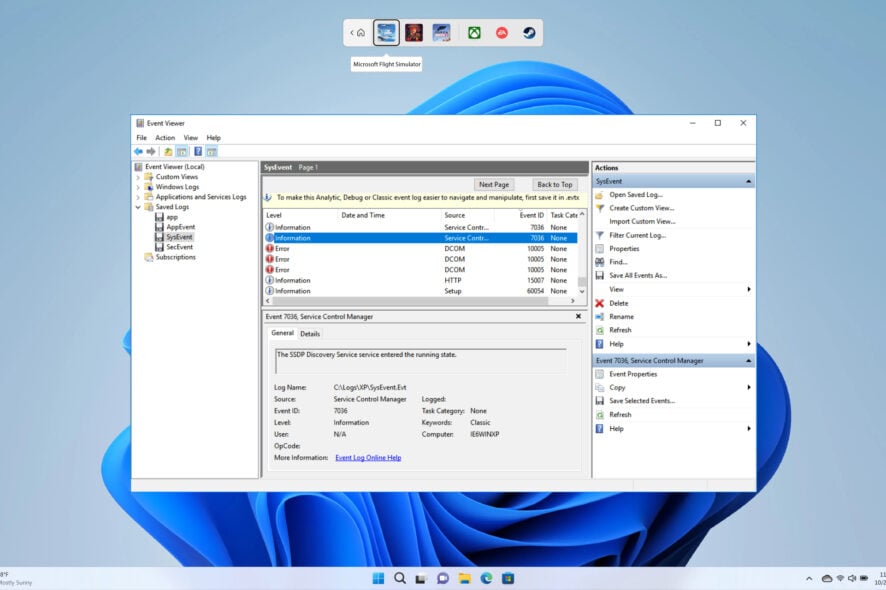886x590 pixels.
Task: Click the Steam icon in the game bar
Action: coord(529,33)
